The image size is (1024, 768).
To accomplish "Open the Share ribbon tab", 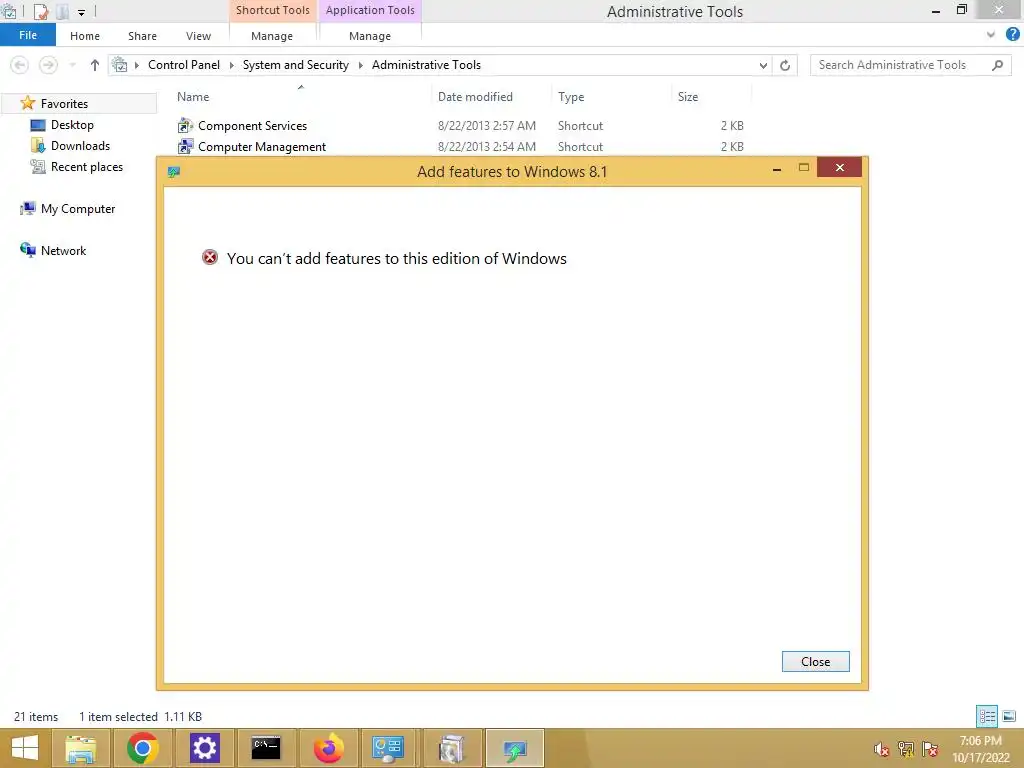I will [142, 36].
